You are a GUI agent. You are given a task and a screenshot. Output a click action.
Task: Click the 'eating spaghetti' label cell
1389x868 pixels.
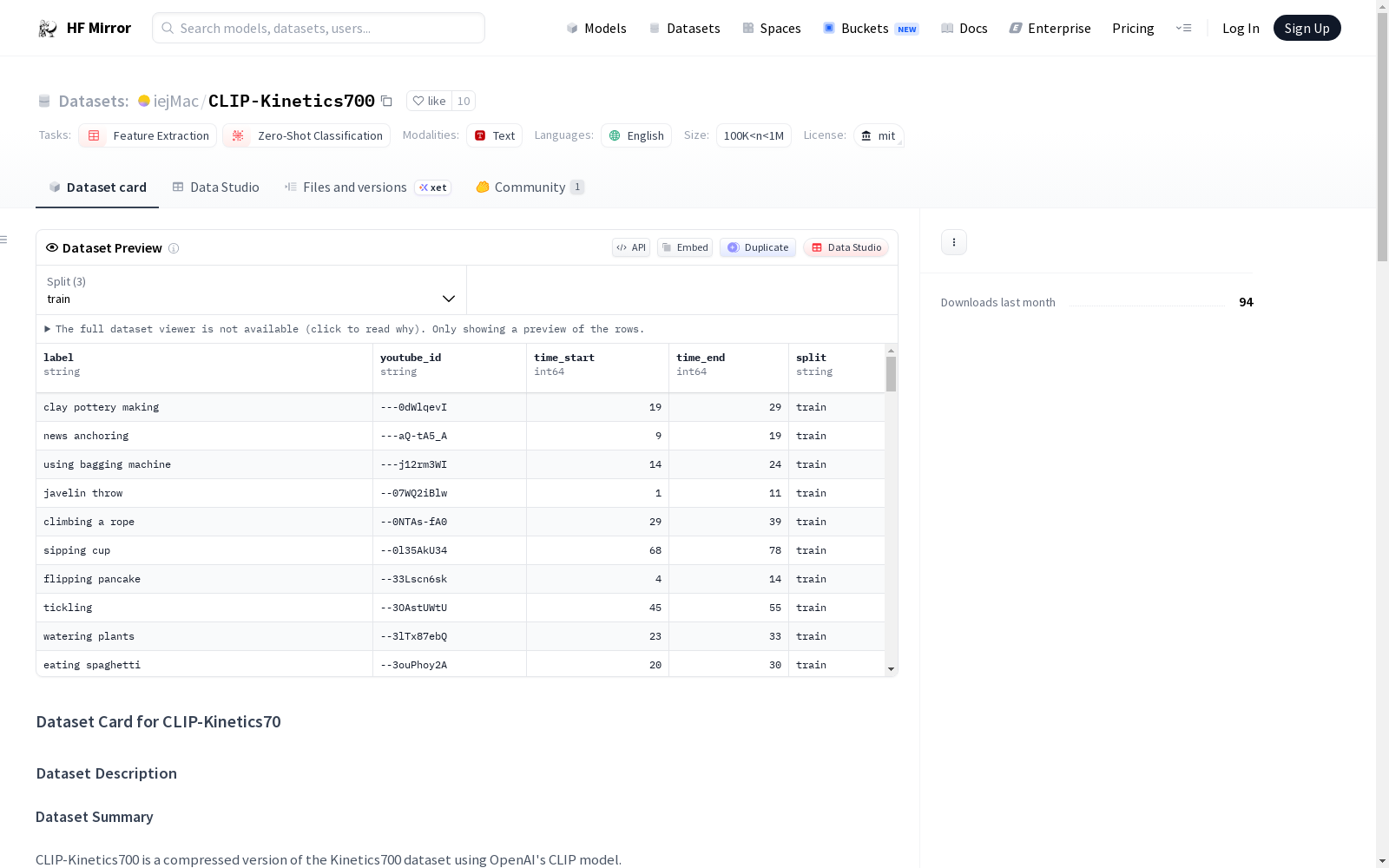pos(204,664)
